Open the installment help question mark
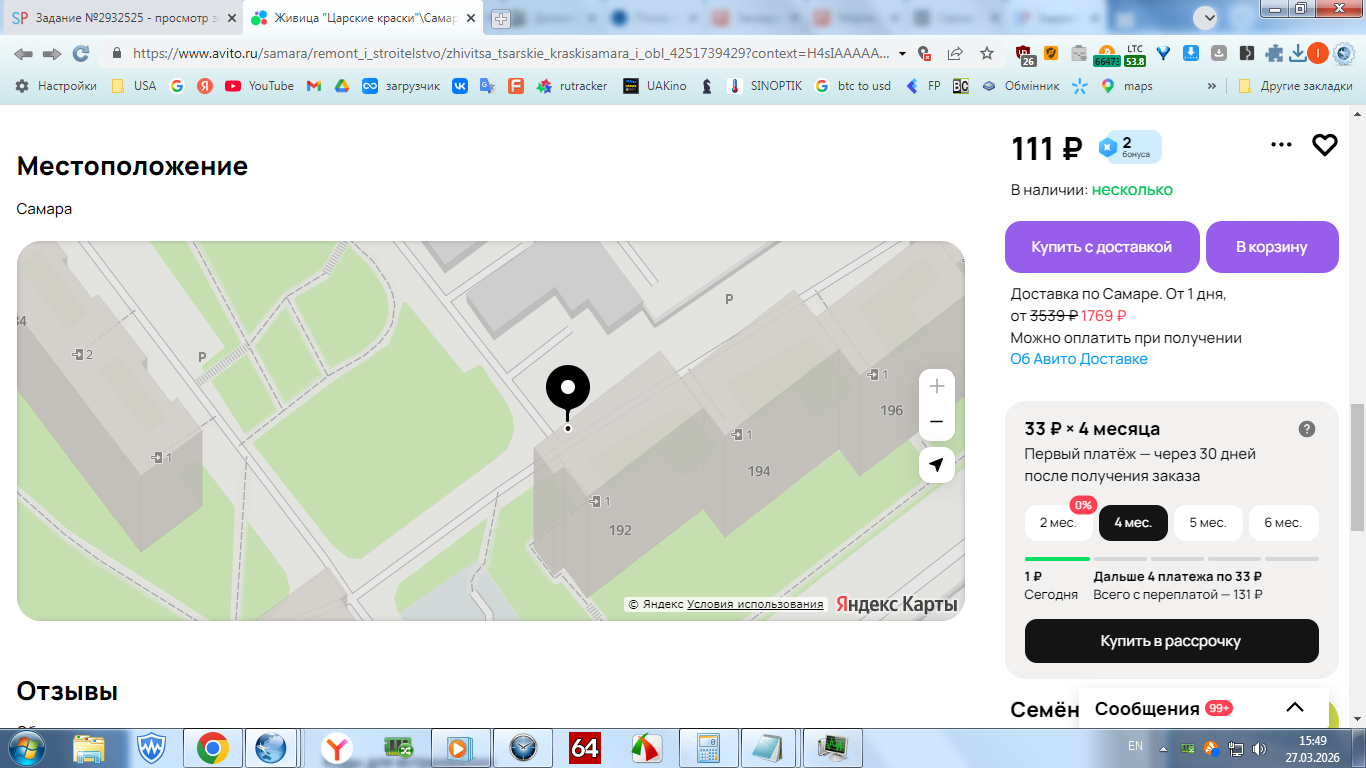 [1307, 429]
